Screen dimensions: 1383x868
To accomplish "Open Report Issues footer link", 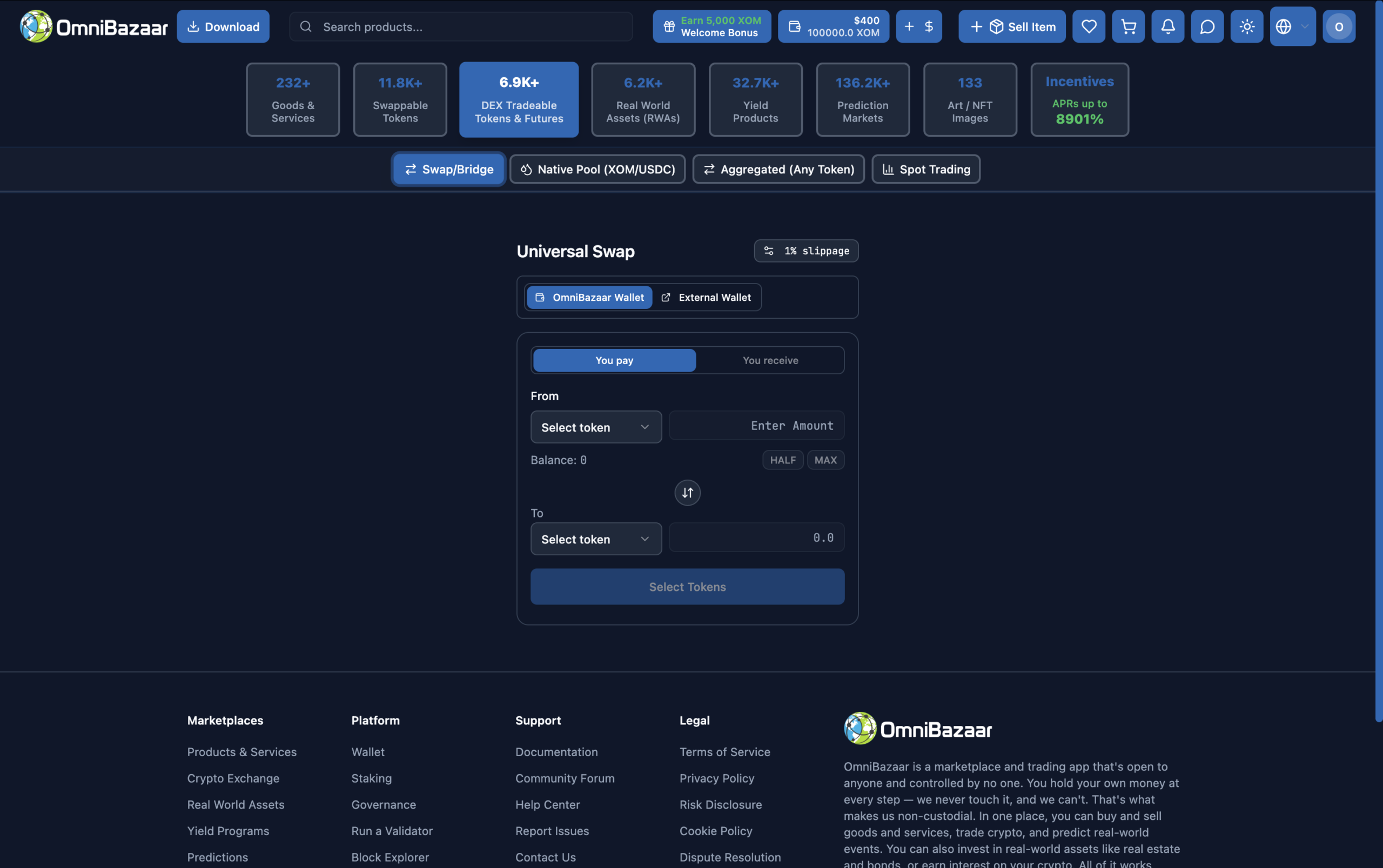I will click(552, 831).
